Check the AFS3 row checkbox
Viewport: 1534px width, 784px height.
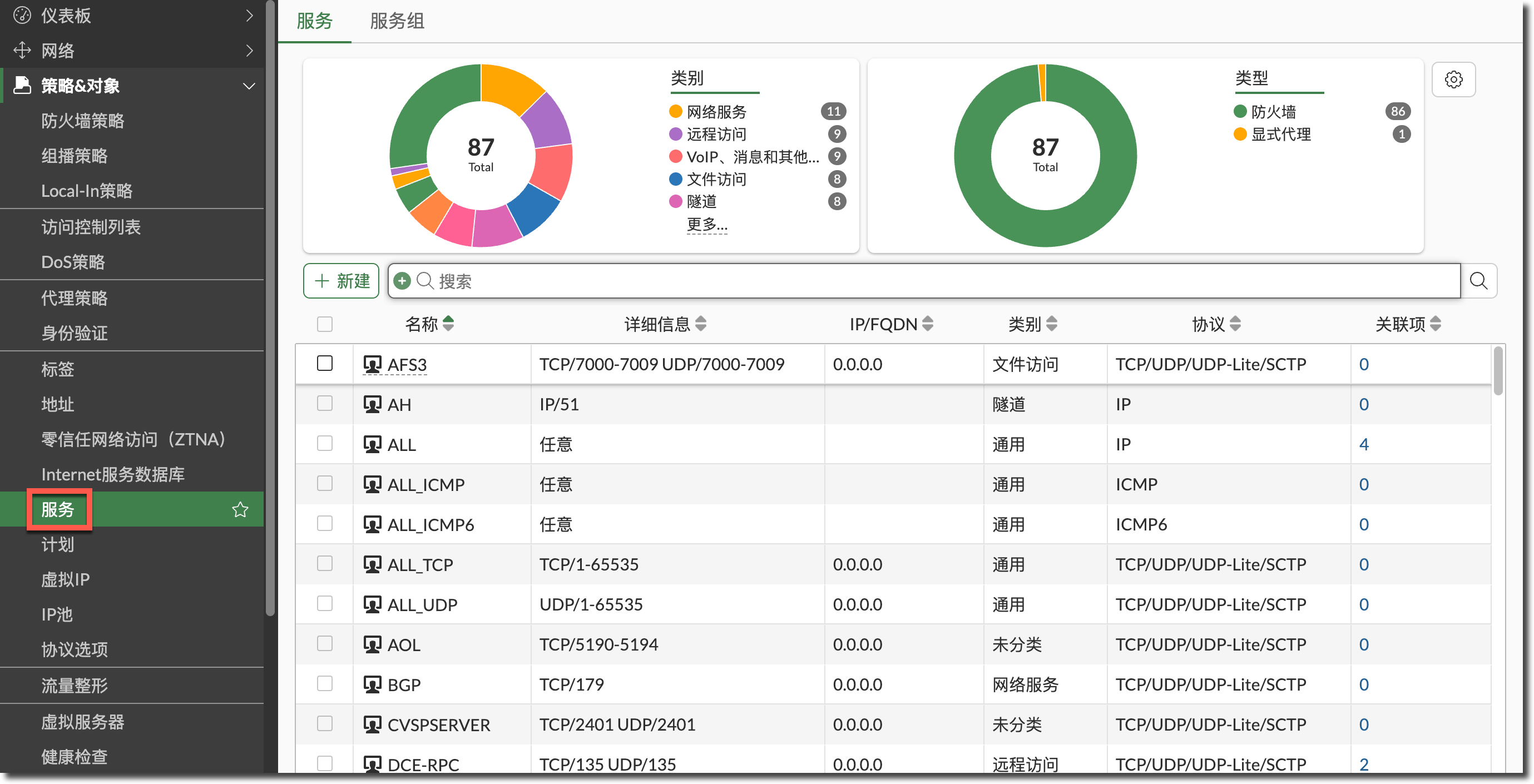tap(325, 363)
